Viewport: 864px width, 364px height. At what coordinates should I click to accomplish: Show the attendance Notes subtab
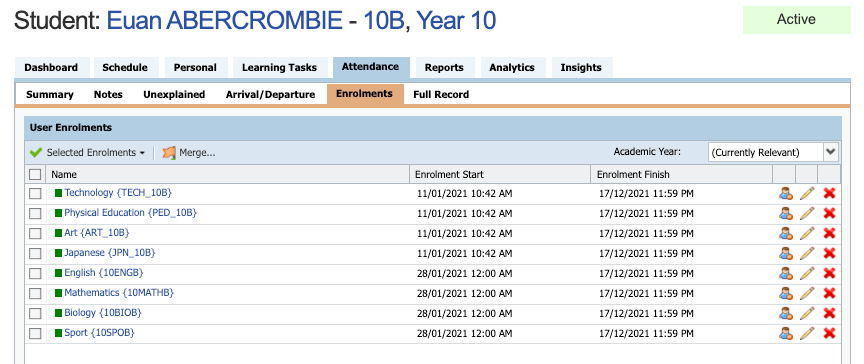[x=108, y=94]
